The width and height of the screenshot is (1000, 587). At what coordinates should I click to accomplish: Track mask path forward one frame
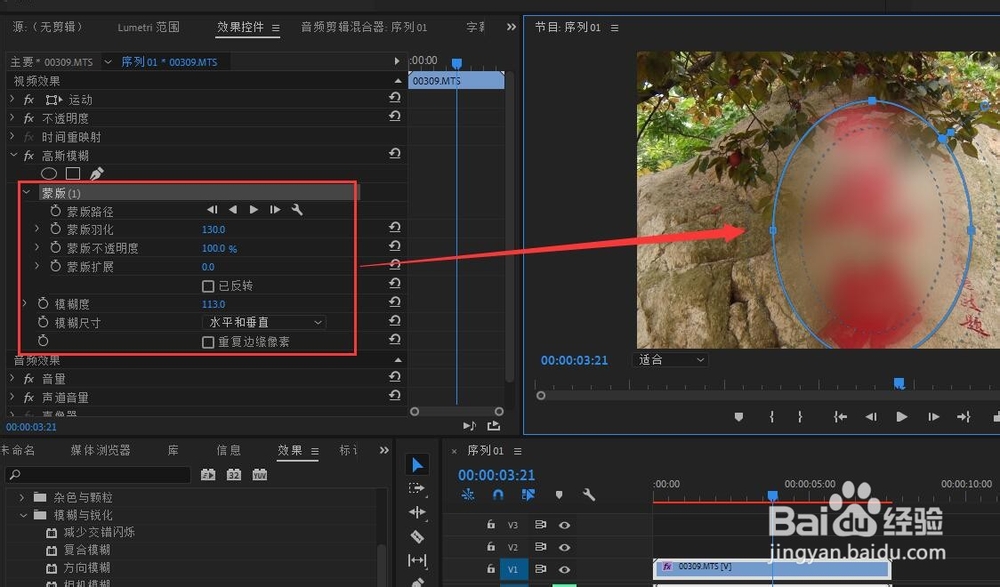(x=275, y=209)
